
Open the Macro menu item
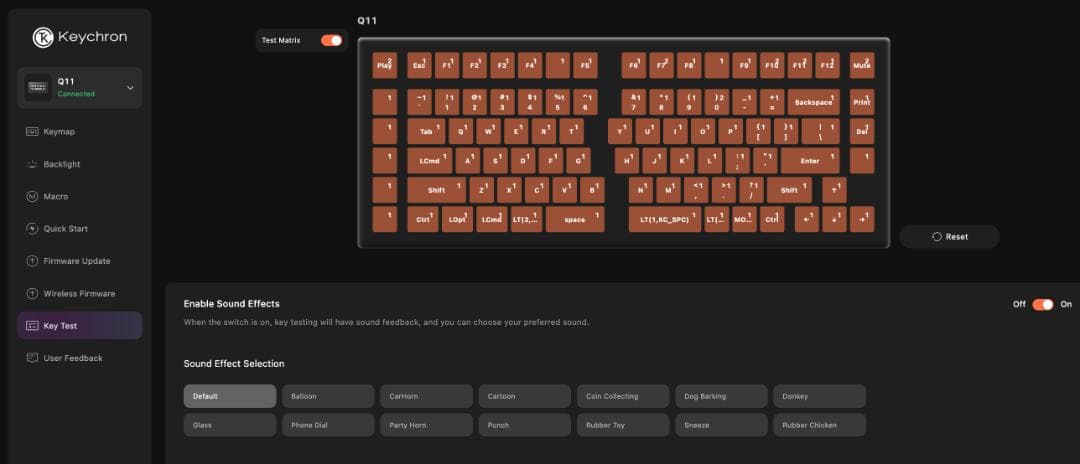click(x=80, y=196)
